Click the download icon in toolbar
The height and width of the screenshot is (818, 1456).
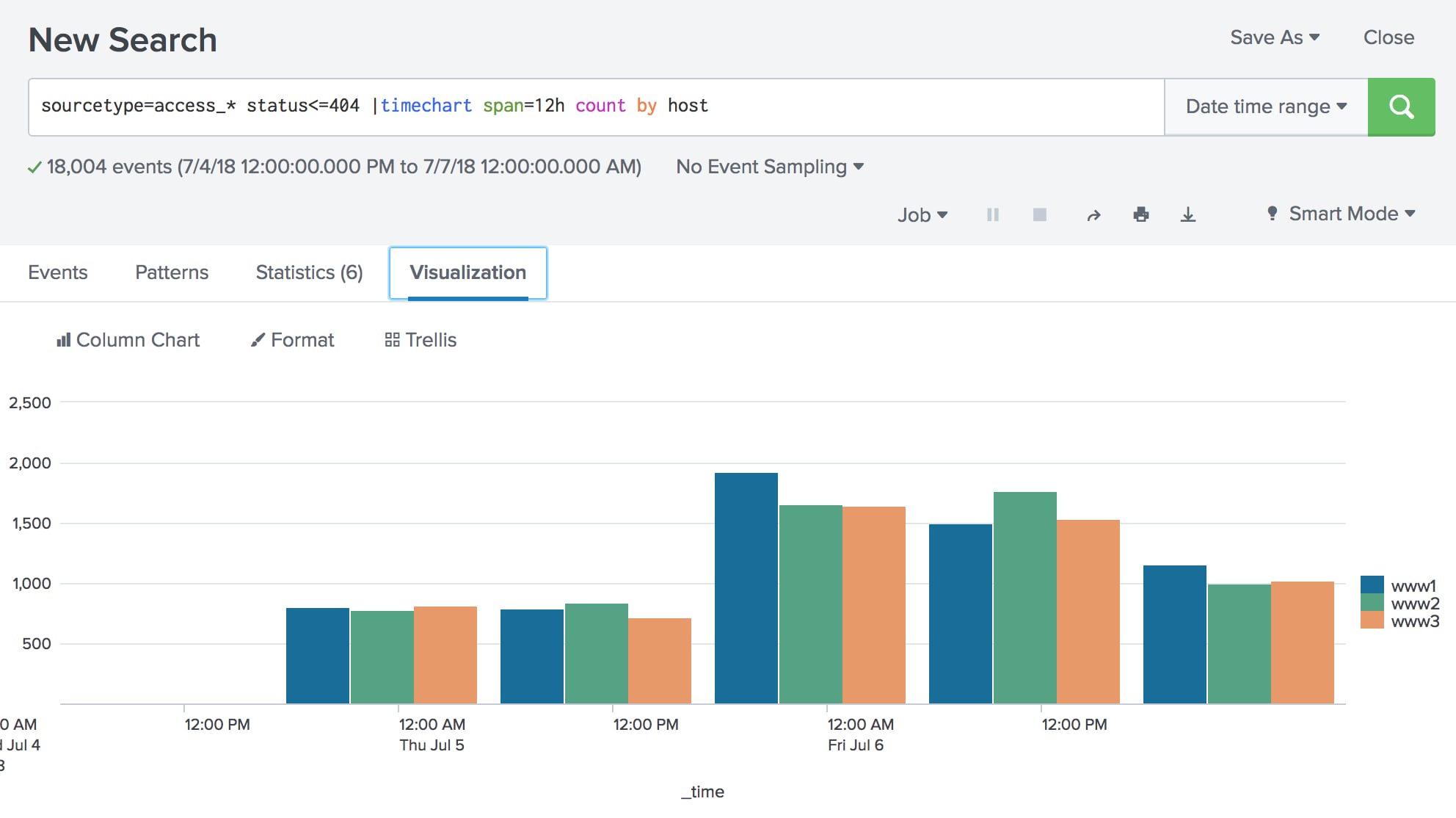pyautogui.click(x=1190, y=213)
